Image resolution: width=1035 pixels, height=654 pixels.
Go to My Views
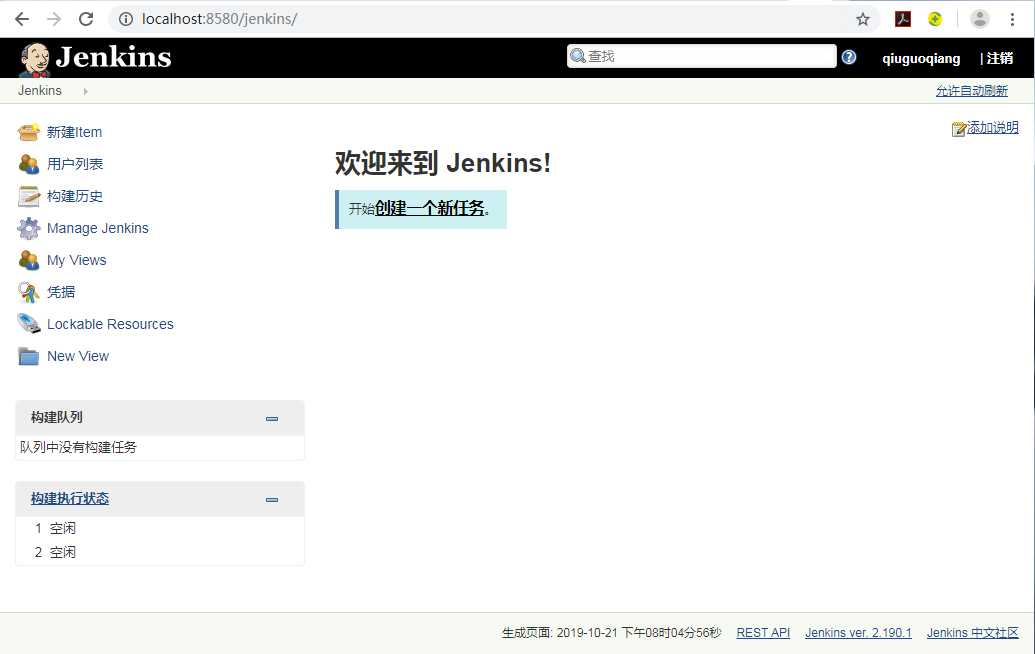pos(77,260)
